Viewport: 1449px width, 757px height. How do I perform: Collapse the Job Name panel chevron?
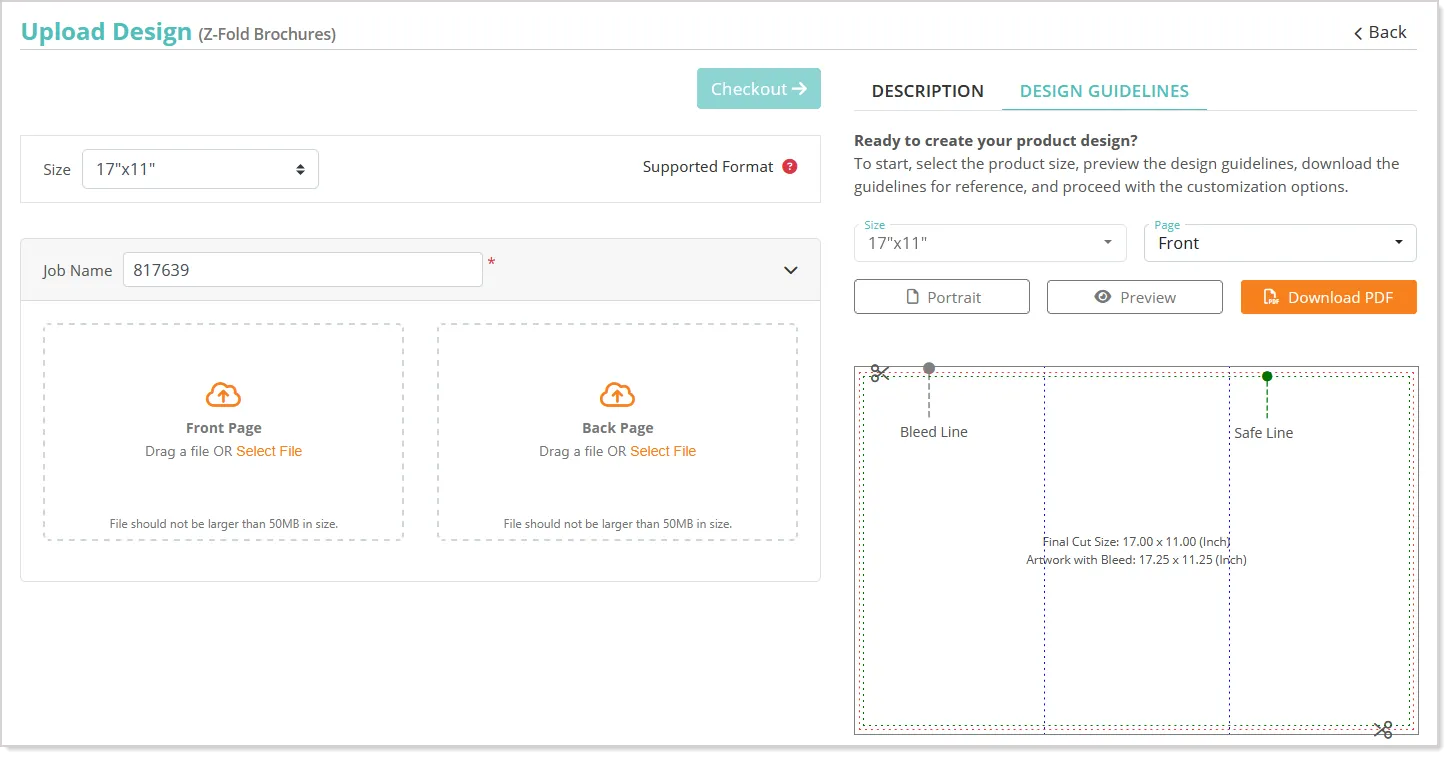(x=791, y=270)
